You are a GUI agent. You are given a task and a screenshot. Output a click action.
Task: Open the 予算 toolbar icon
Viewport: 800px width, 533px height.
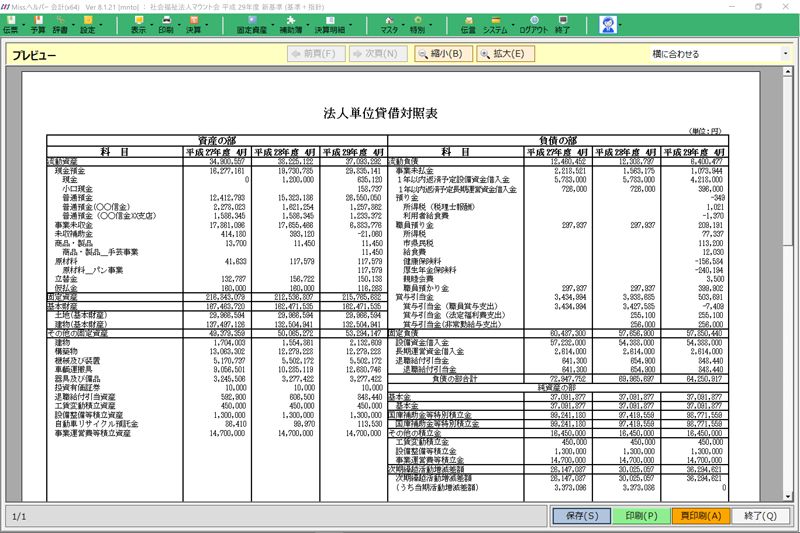[38, 24]
